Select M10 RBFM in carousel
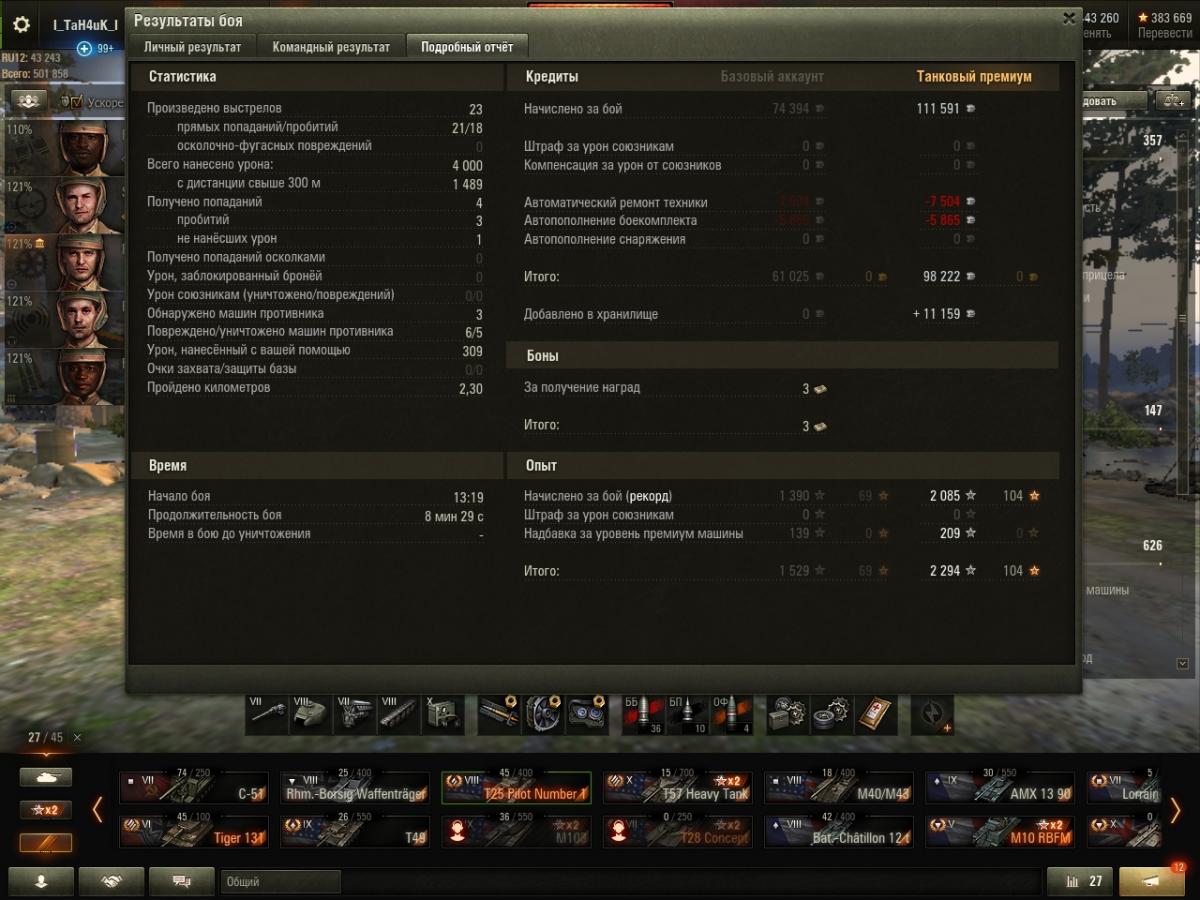 click(999, 832)
